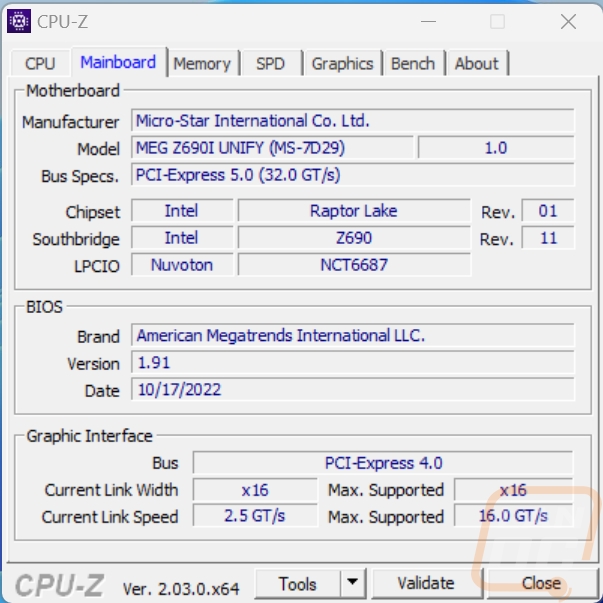Click the Chipset vendor Intel field
Image resolution: width=603 pixels, height=603 pixels.
click(x=182, y=211)
